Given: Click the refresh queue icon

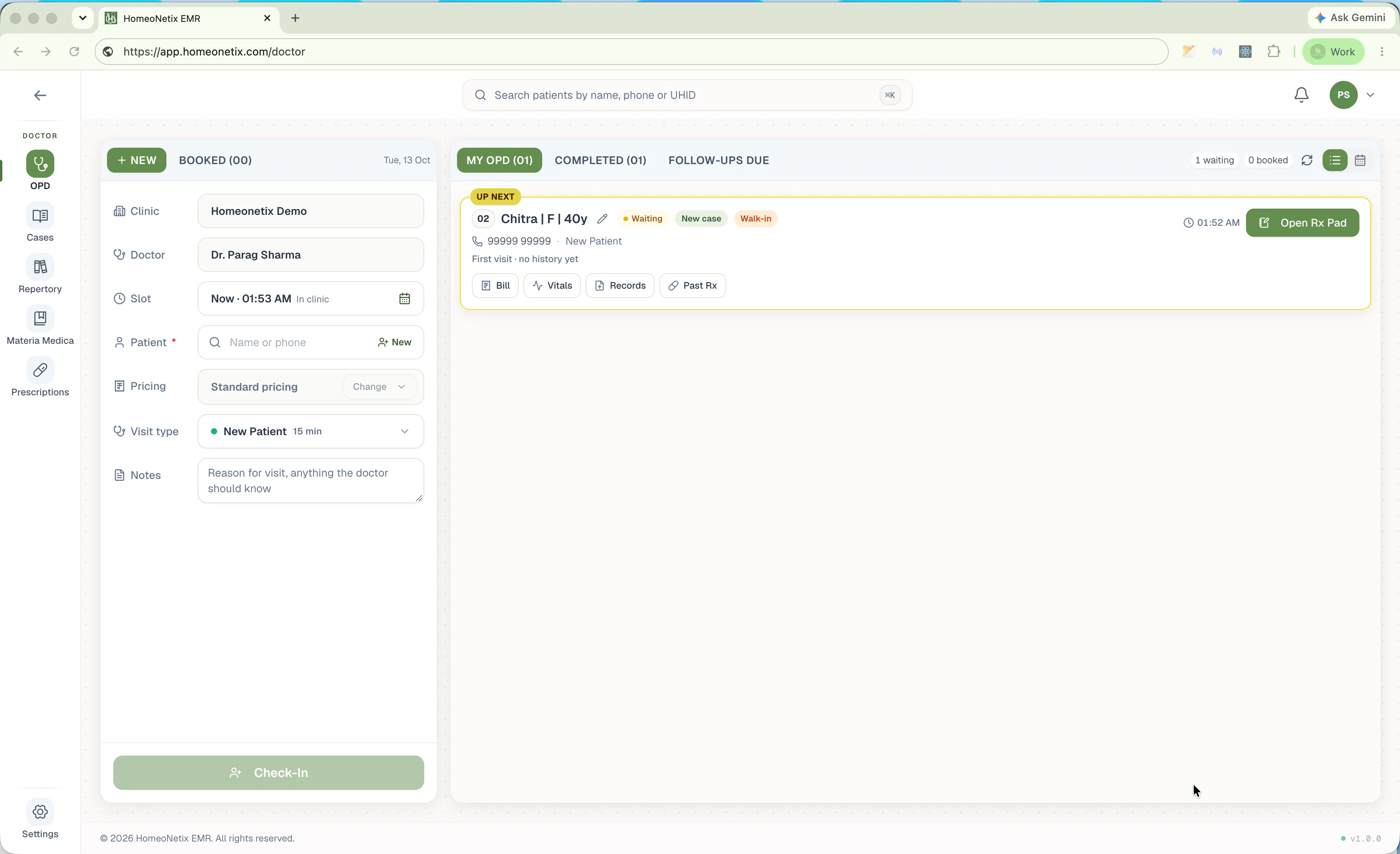Looking at the screenshot, I should [1307, 160].
